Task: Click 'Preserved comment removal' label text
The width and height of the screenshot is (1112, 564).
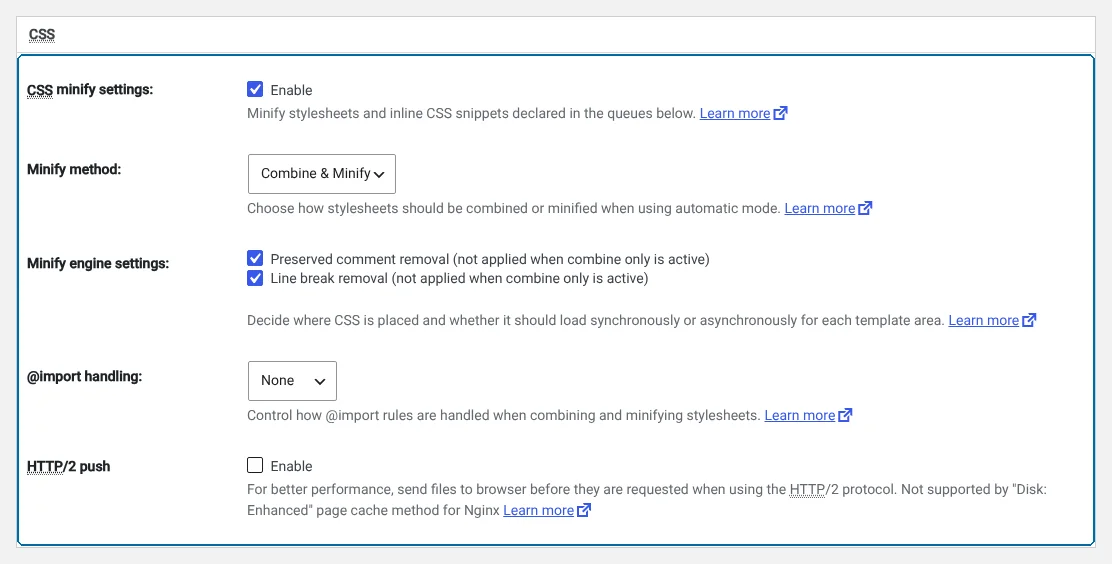Action: click(x=490, y=260)
